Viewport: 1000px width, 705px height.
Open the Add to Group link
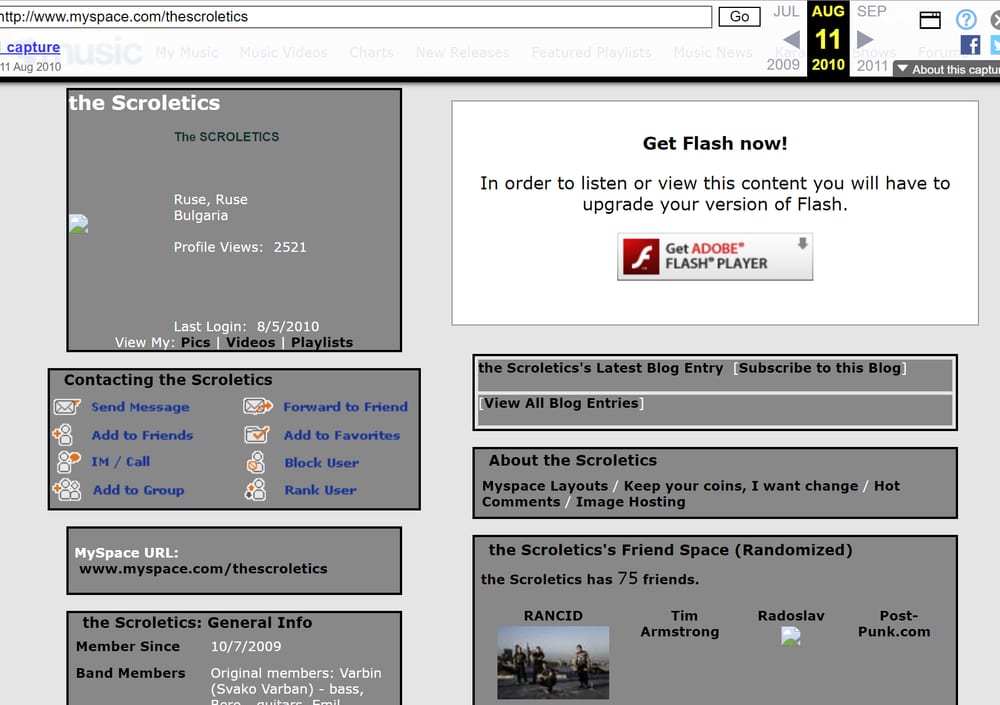(138, 490)
